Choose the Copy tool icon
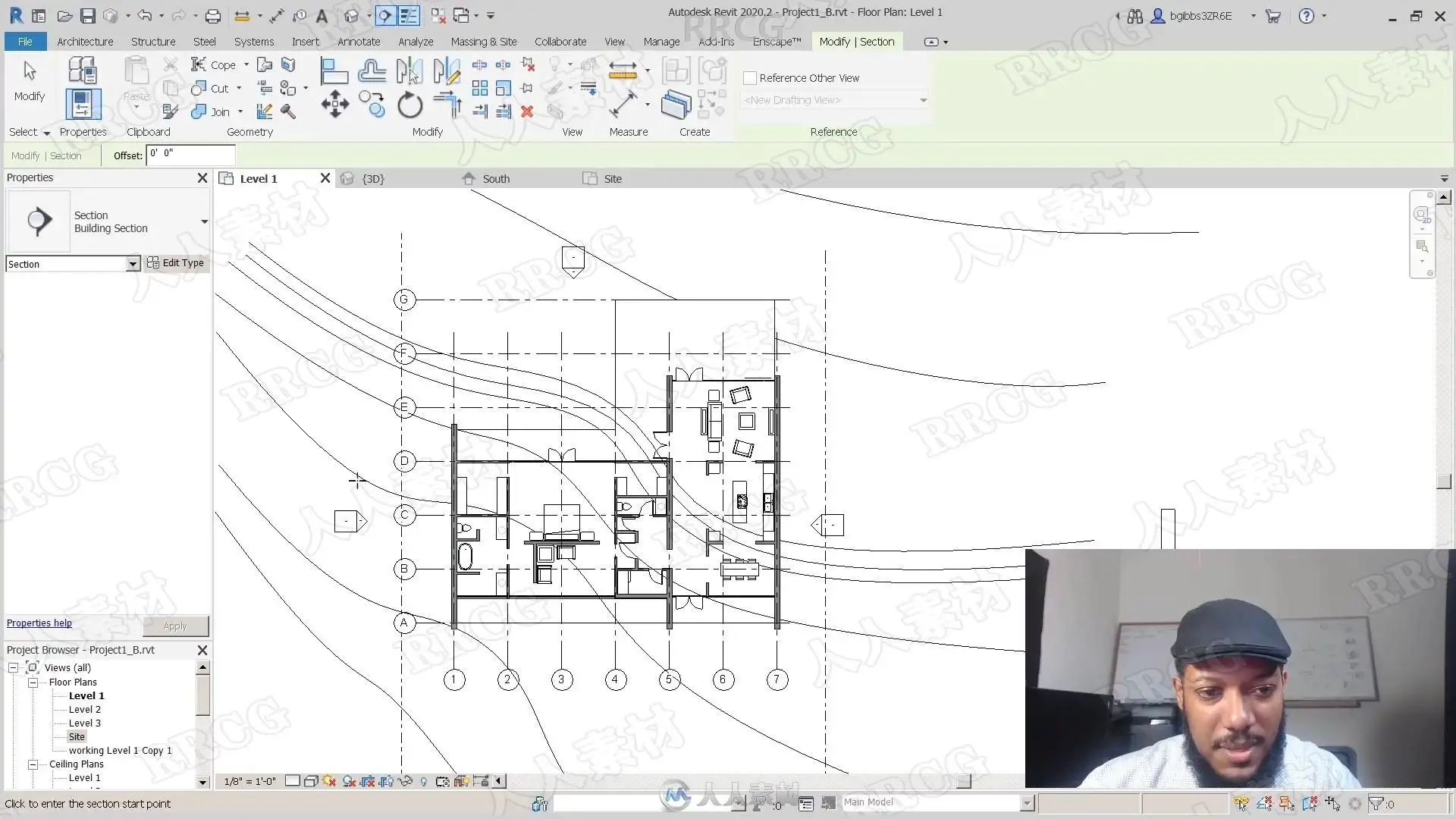The width and height of the screenshot is (1456, 819). pyautogui.click(x=372, y=104)
